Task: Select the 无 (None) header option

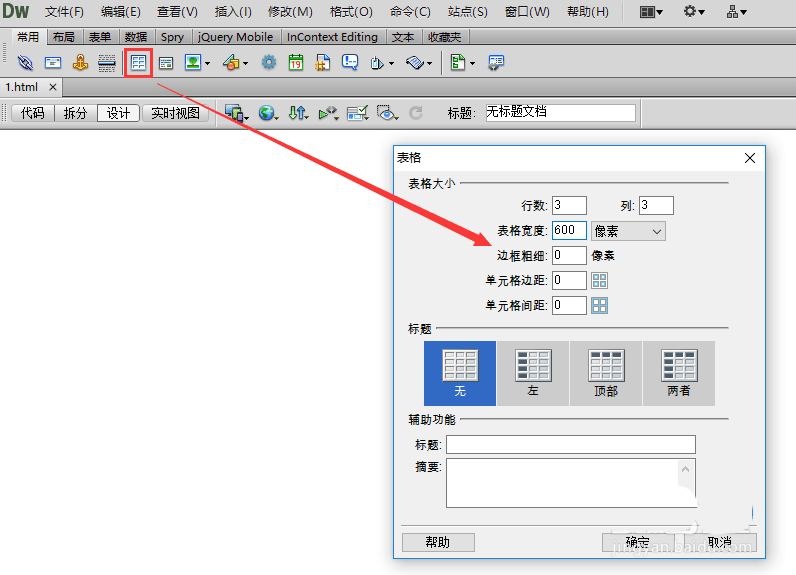Action: pos(460,373)
